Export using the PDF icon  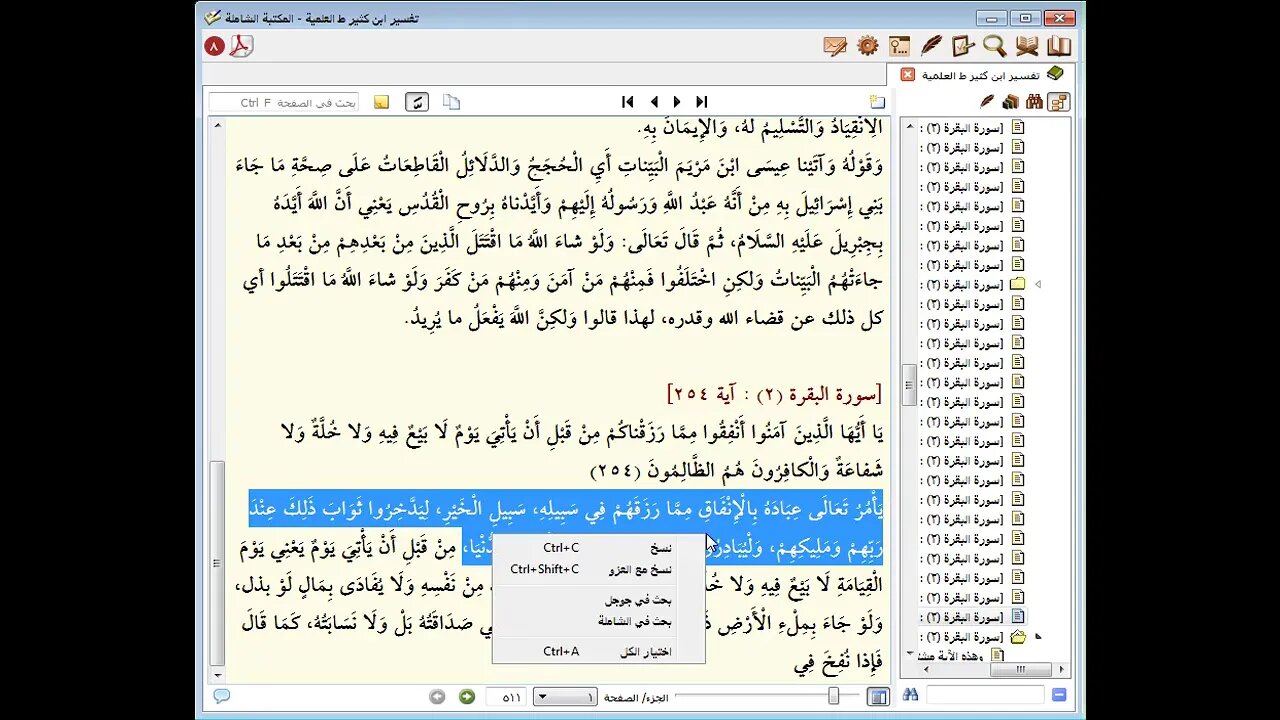tap(241, 46)
